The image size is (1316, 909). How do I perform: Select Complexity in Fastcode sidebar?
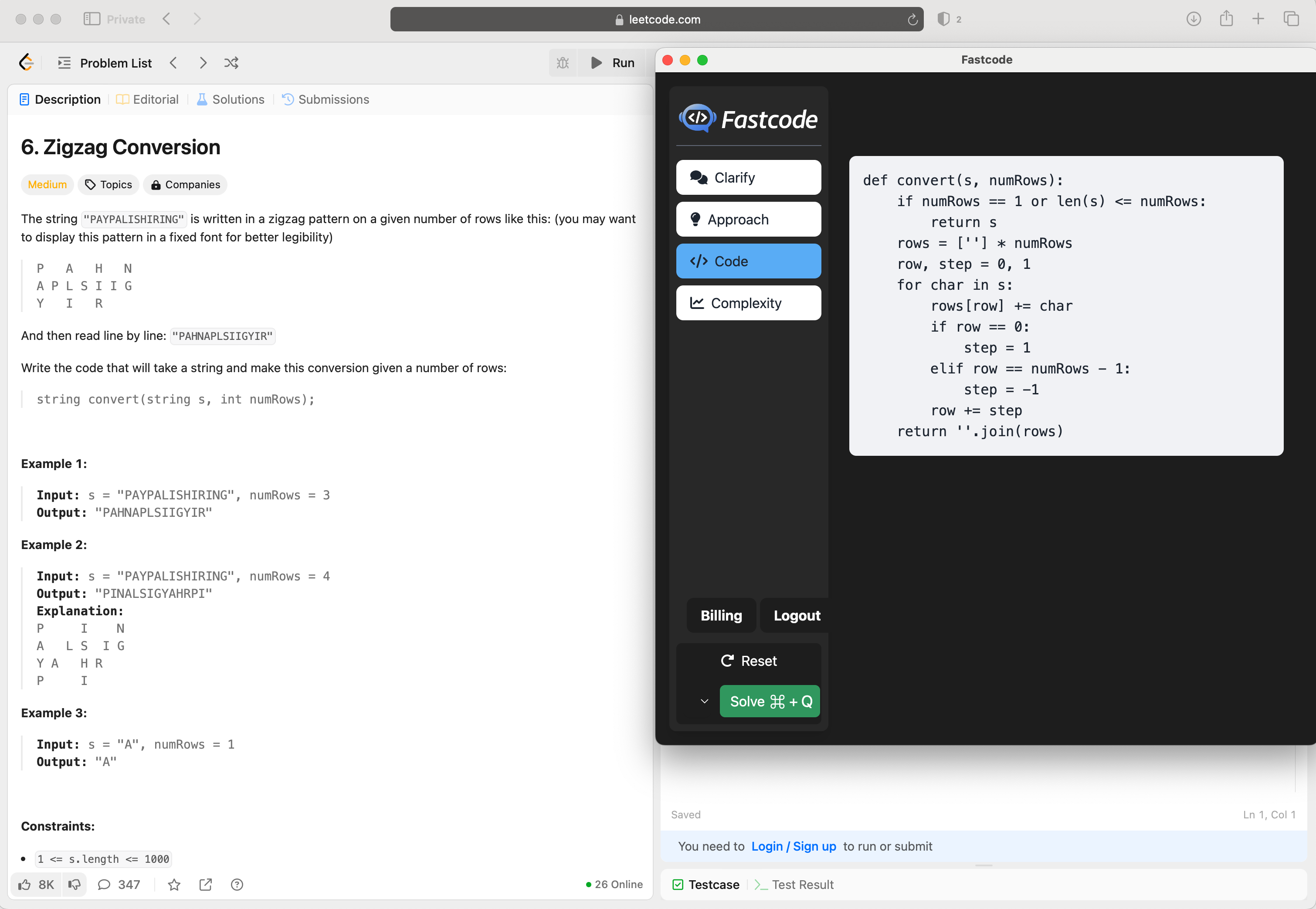748,303
